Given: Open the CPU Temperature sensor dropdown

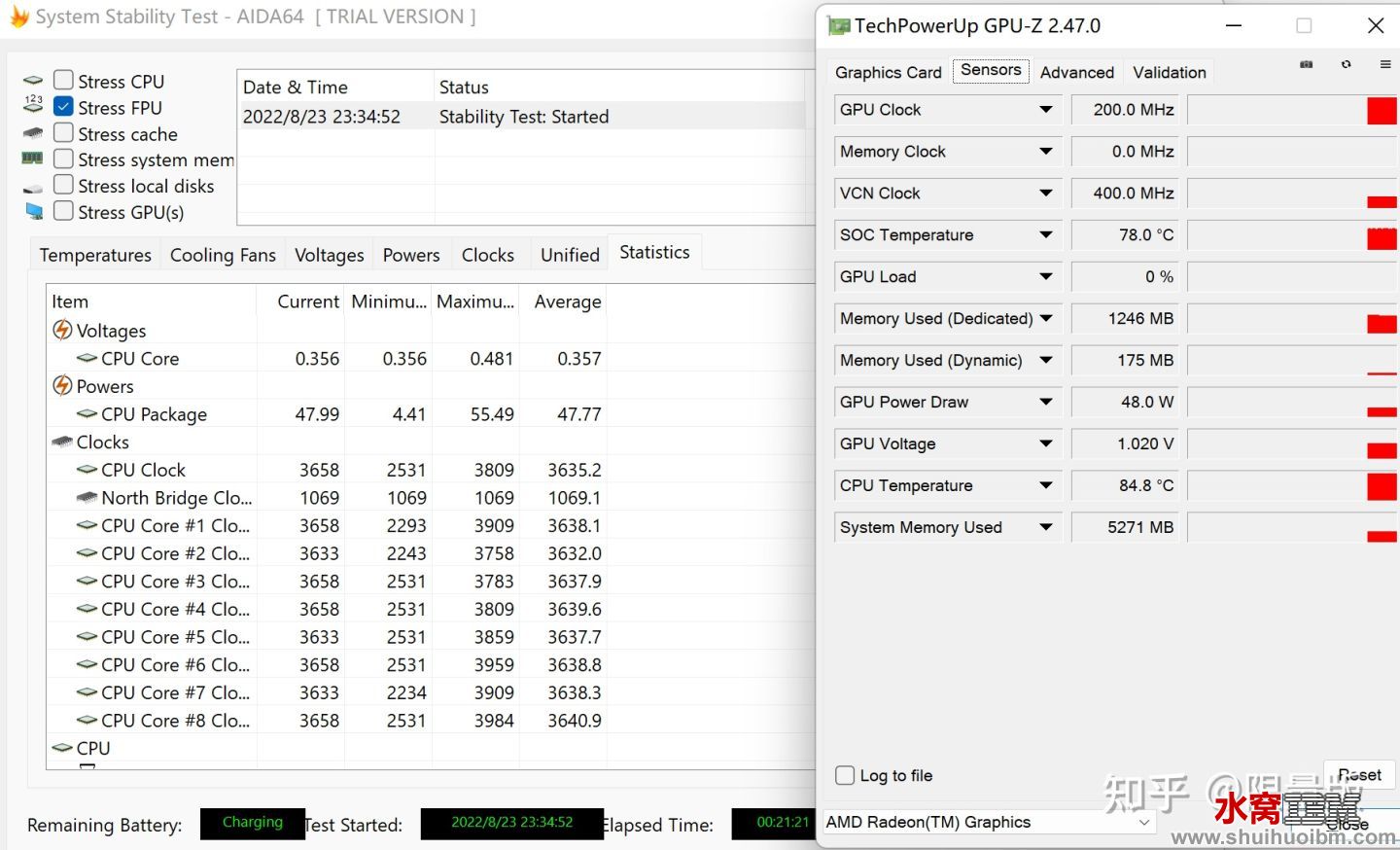Looking at the screenshot, I should pos(1046,486).
